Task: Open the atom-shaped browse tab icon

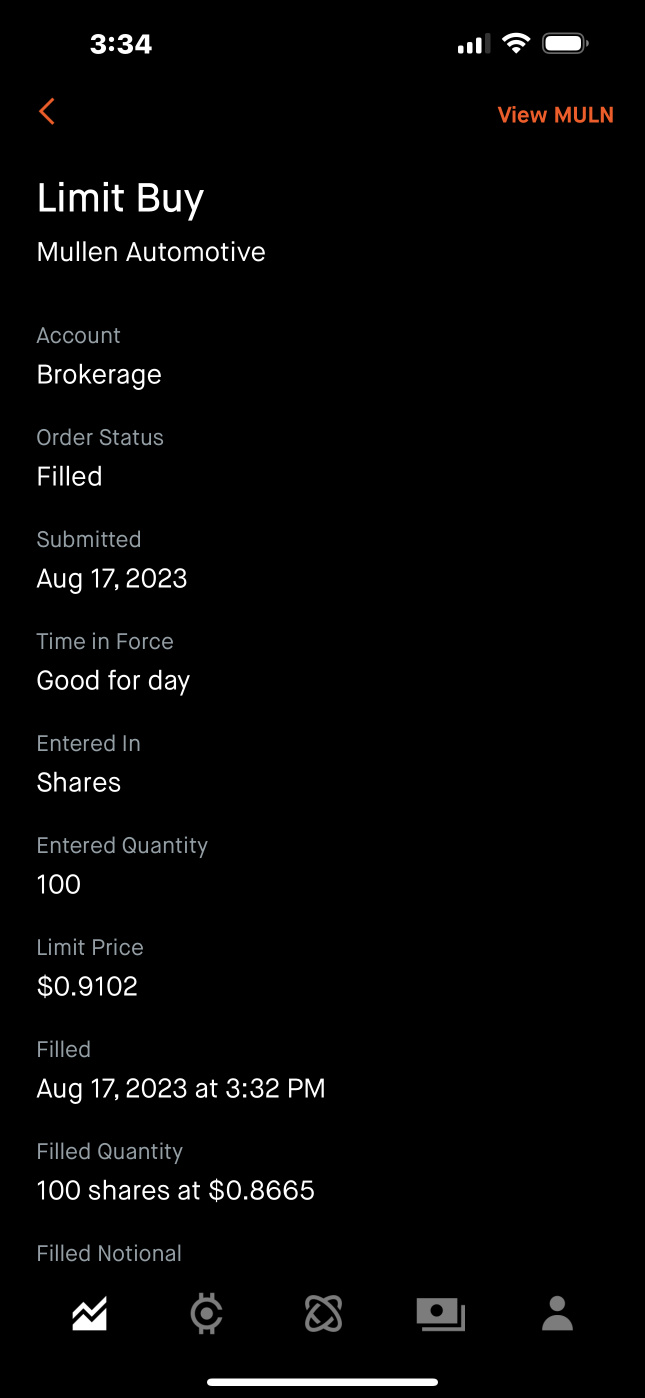Action: coord(323,1314)
